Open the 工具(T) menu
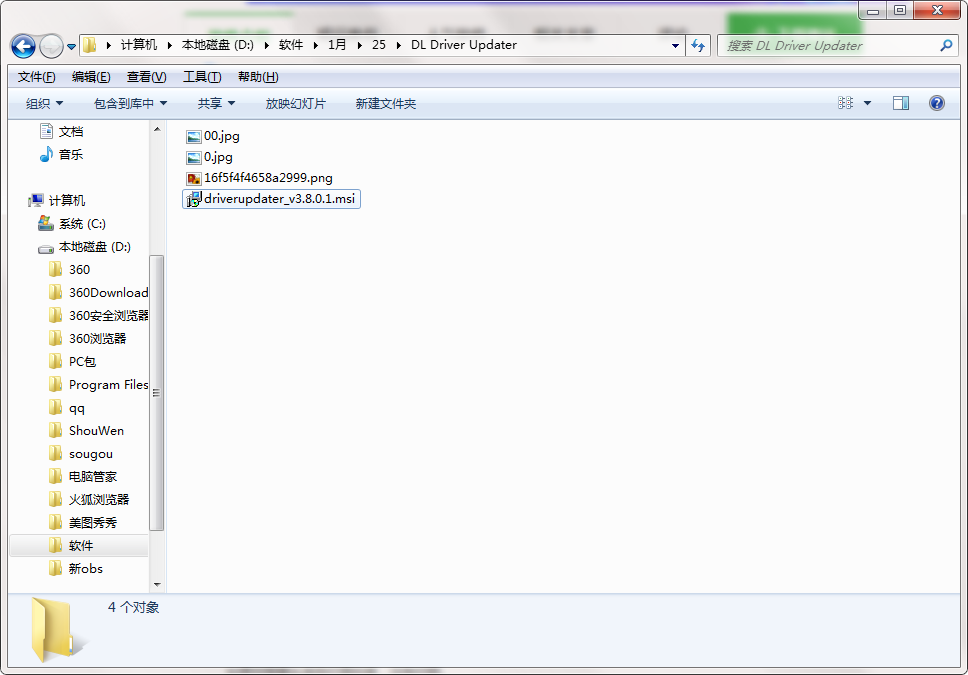This screenshot has height=675, width=968. 202,77
